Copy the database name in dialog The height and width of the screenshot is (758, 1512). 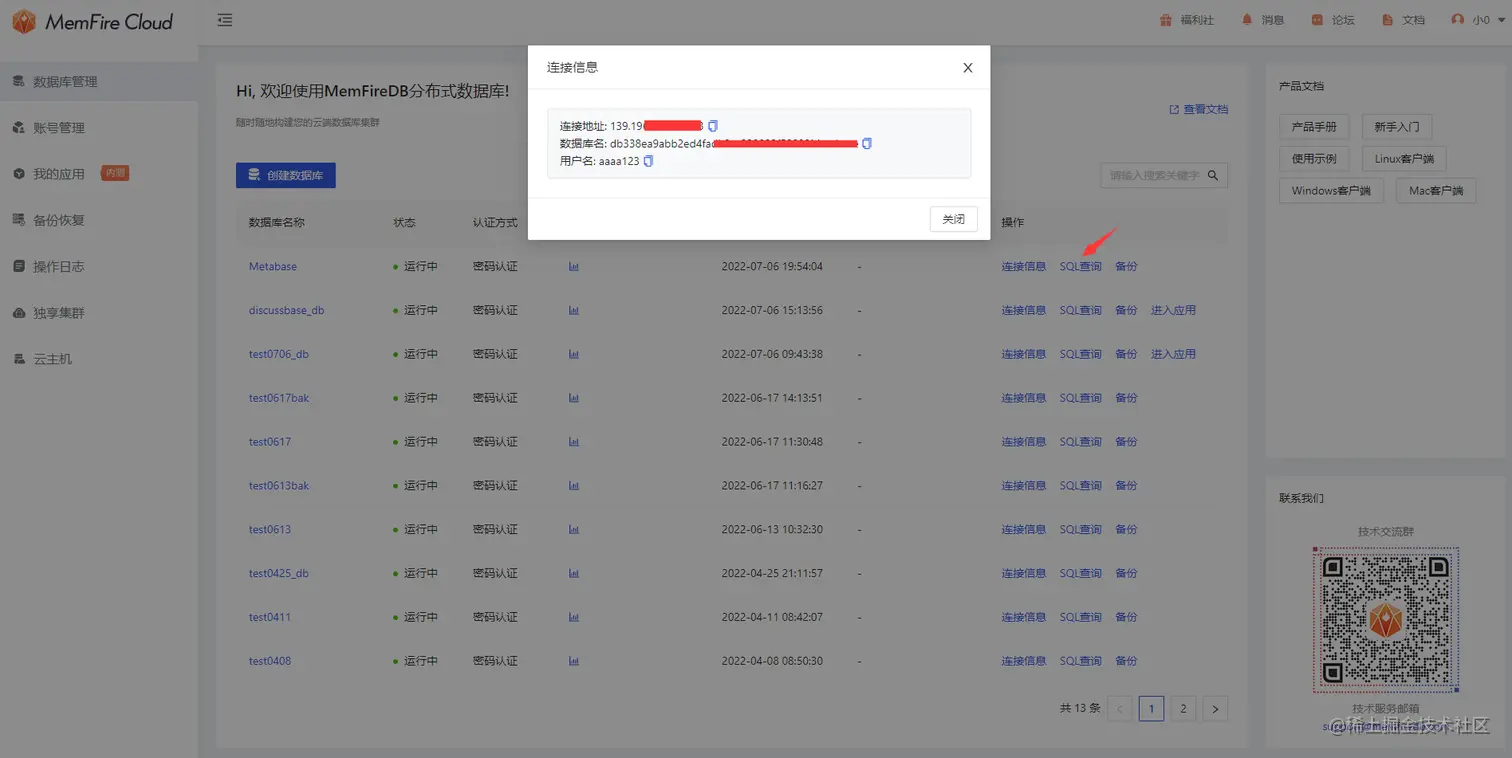tap(867, 143)
